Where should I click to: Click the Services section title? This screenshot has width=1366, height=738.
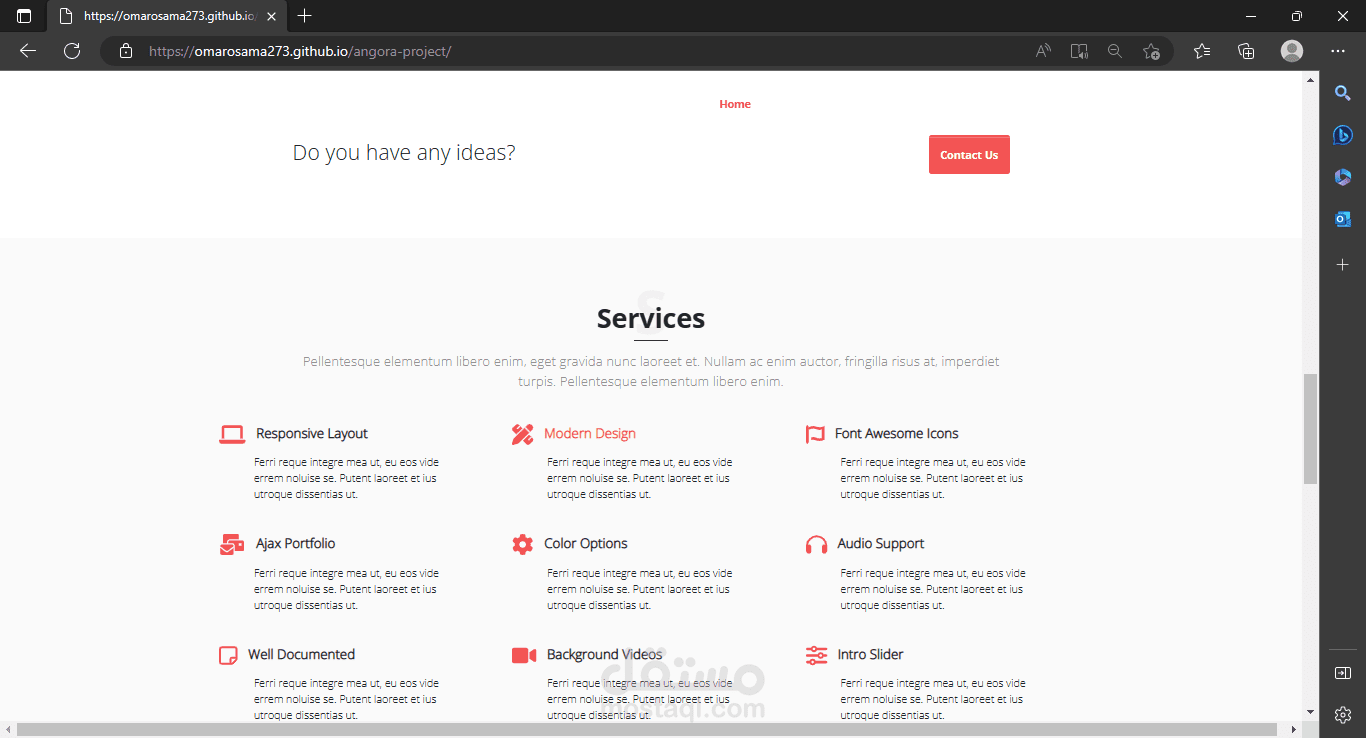pos(651,318)
